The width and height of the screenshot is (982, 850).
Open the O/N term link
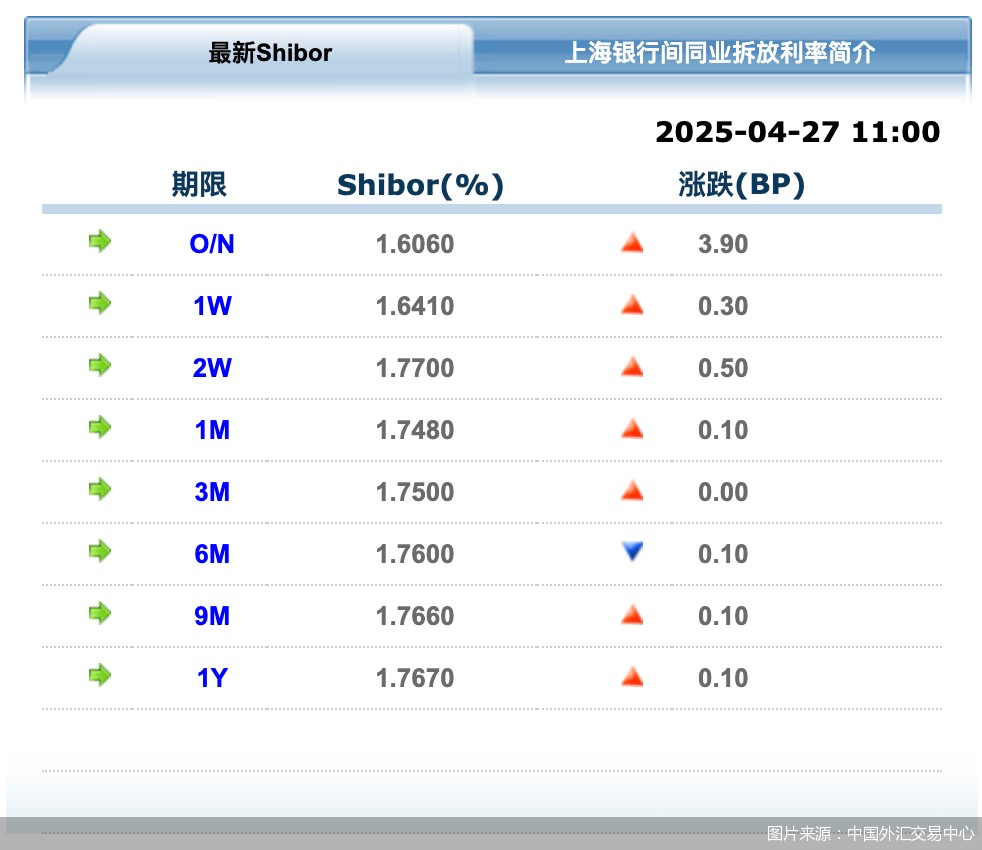(x=212, y=244)
